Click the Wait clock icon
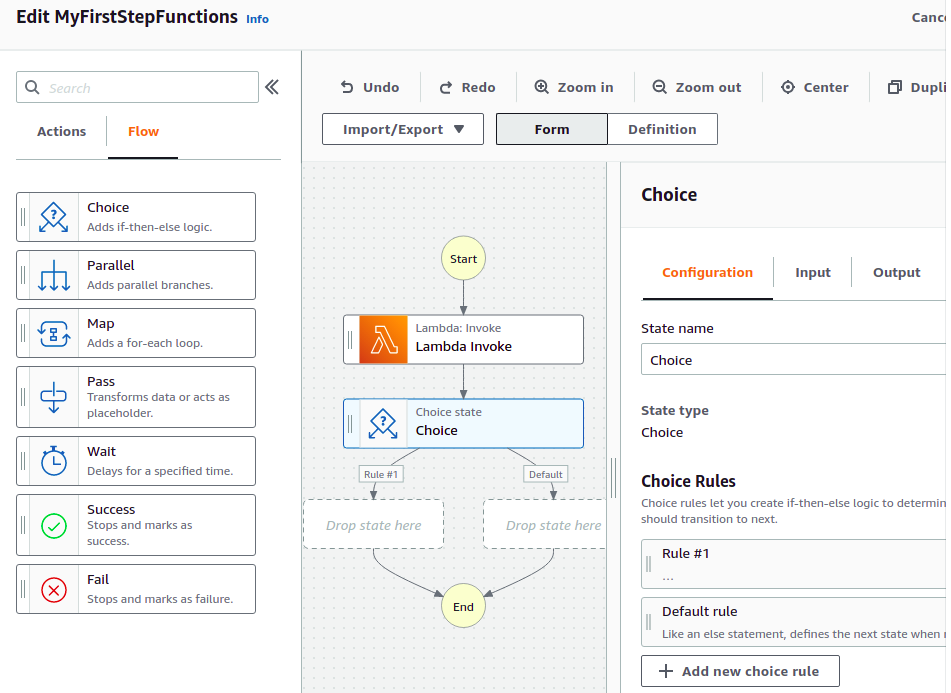The image size is (951, 693). click(x=53, y=461)
